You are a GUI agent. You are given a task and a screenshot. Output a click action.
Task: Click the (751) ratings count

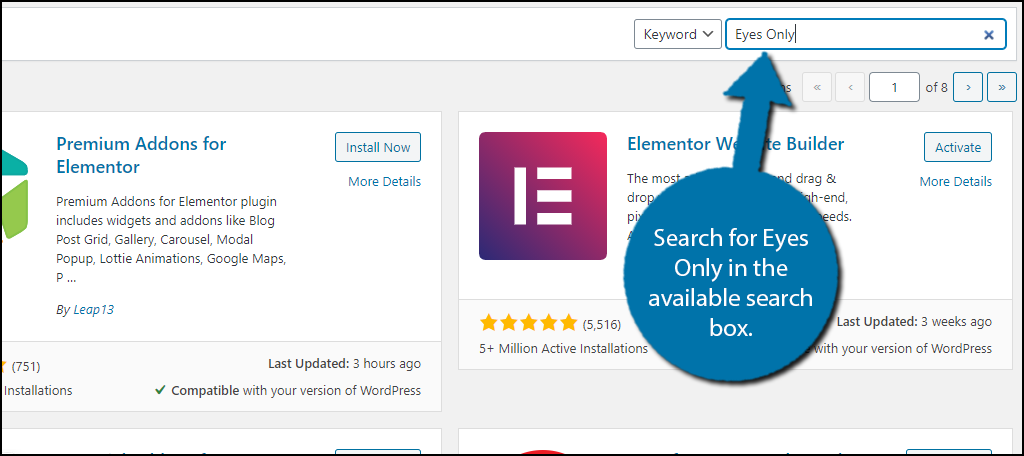pos(26,366)
